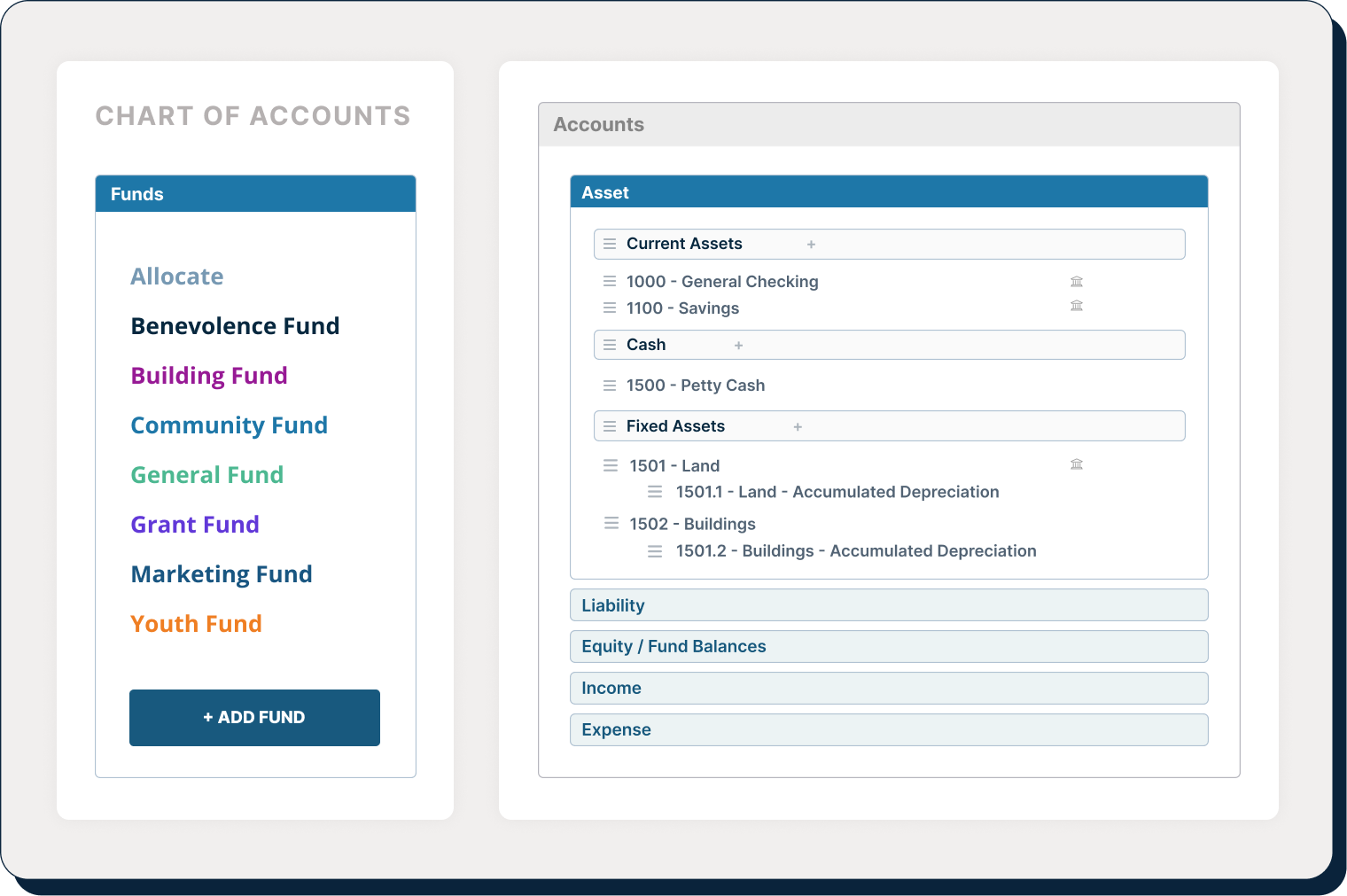1347x896 pixels.
Task: Open account 1100 - Savings
Action: point(682,308)
